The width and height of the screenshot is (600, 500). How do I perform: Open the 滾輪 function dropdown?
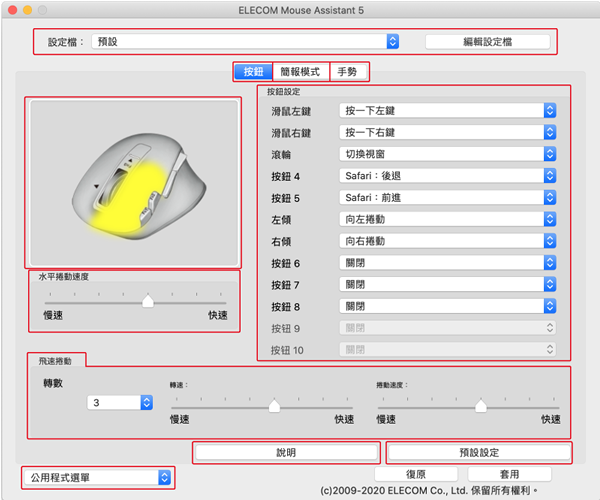[x=447, y=154]
